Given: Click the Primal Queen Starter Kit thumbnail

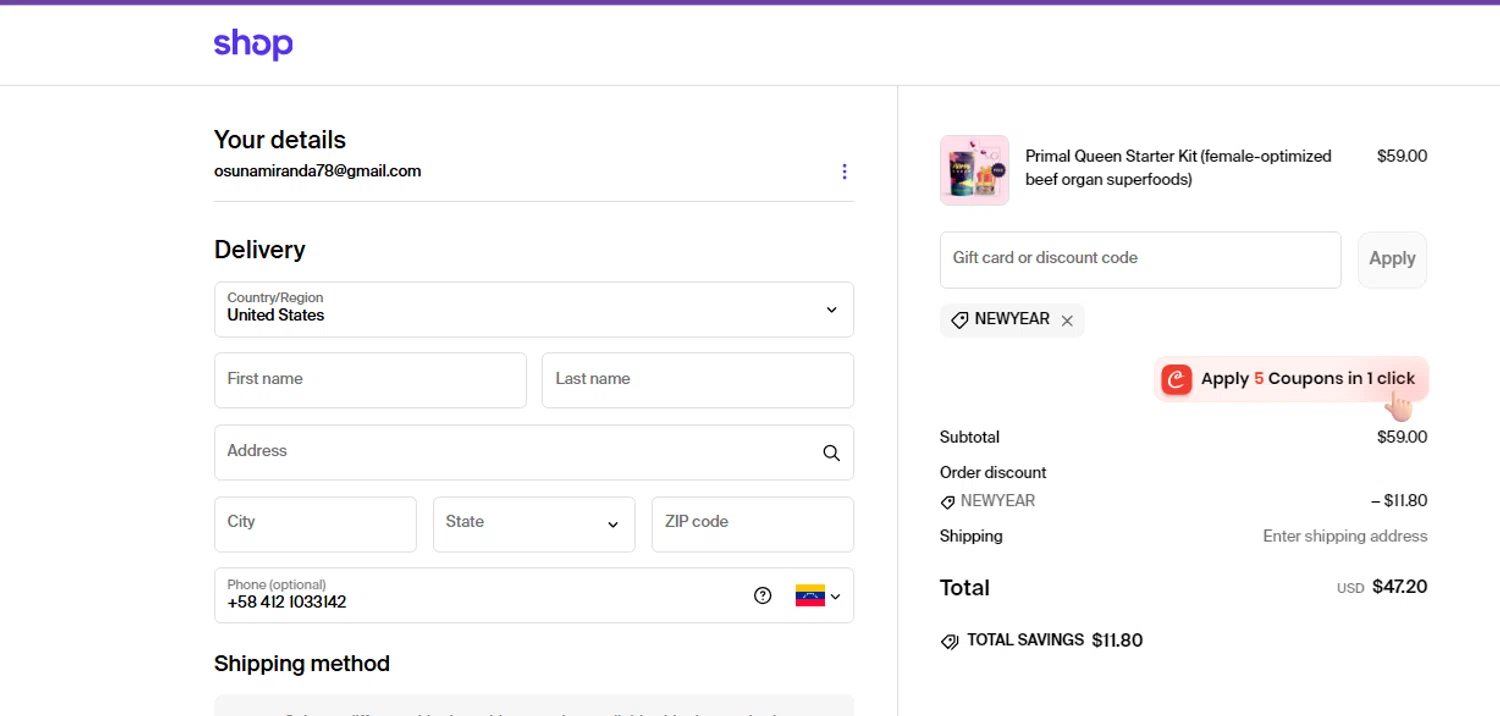Looking at the screenshot, I should [974, 170].
